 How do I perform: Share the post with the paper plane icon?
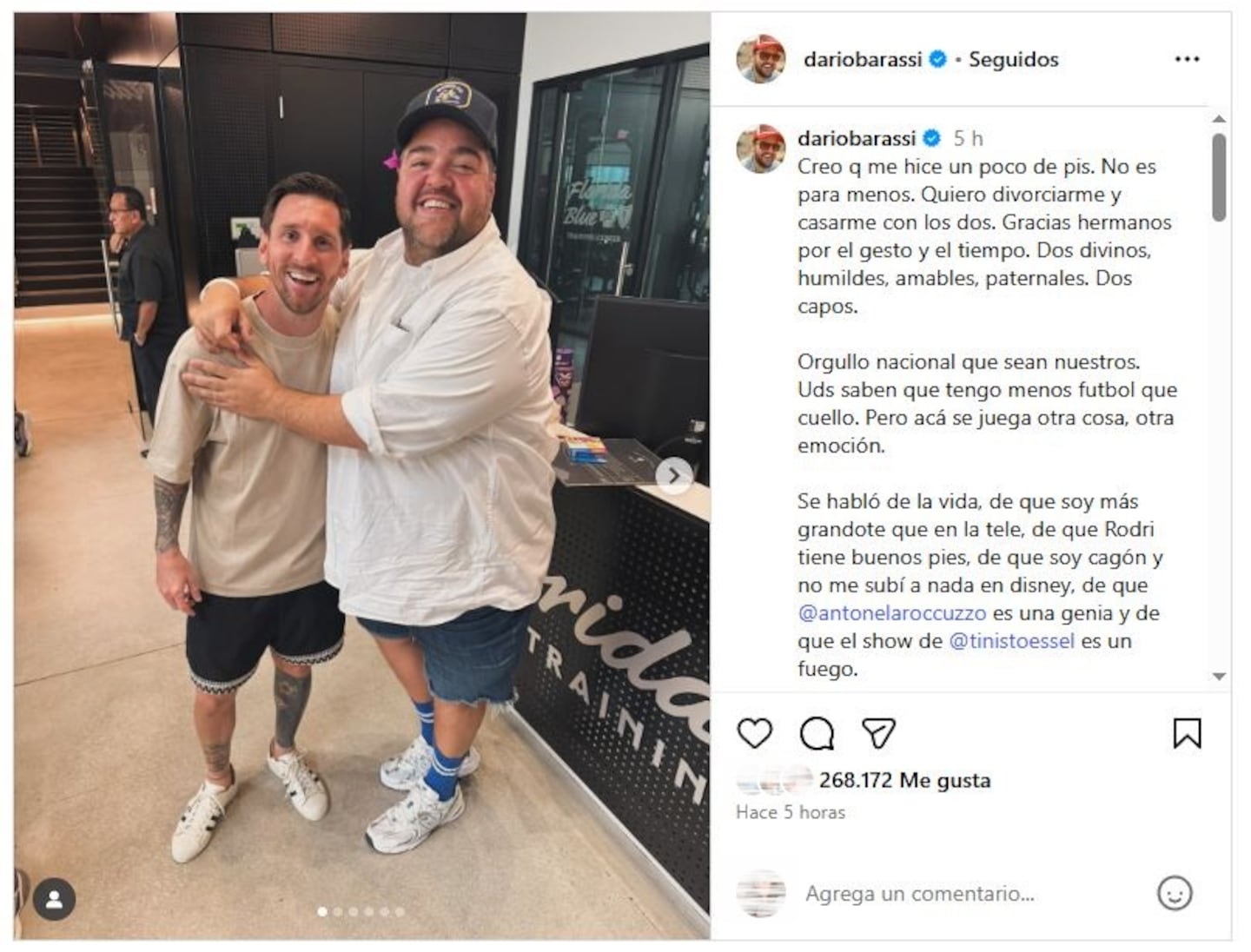click(878, 734)
